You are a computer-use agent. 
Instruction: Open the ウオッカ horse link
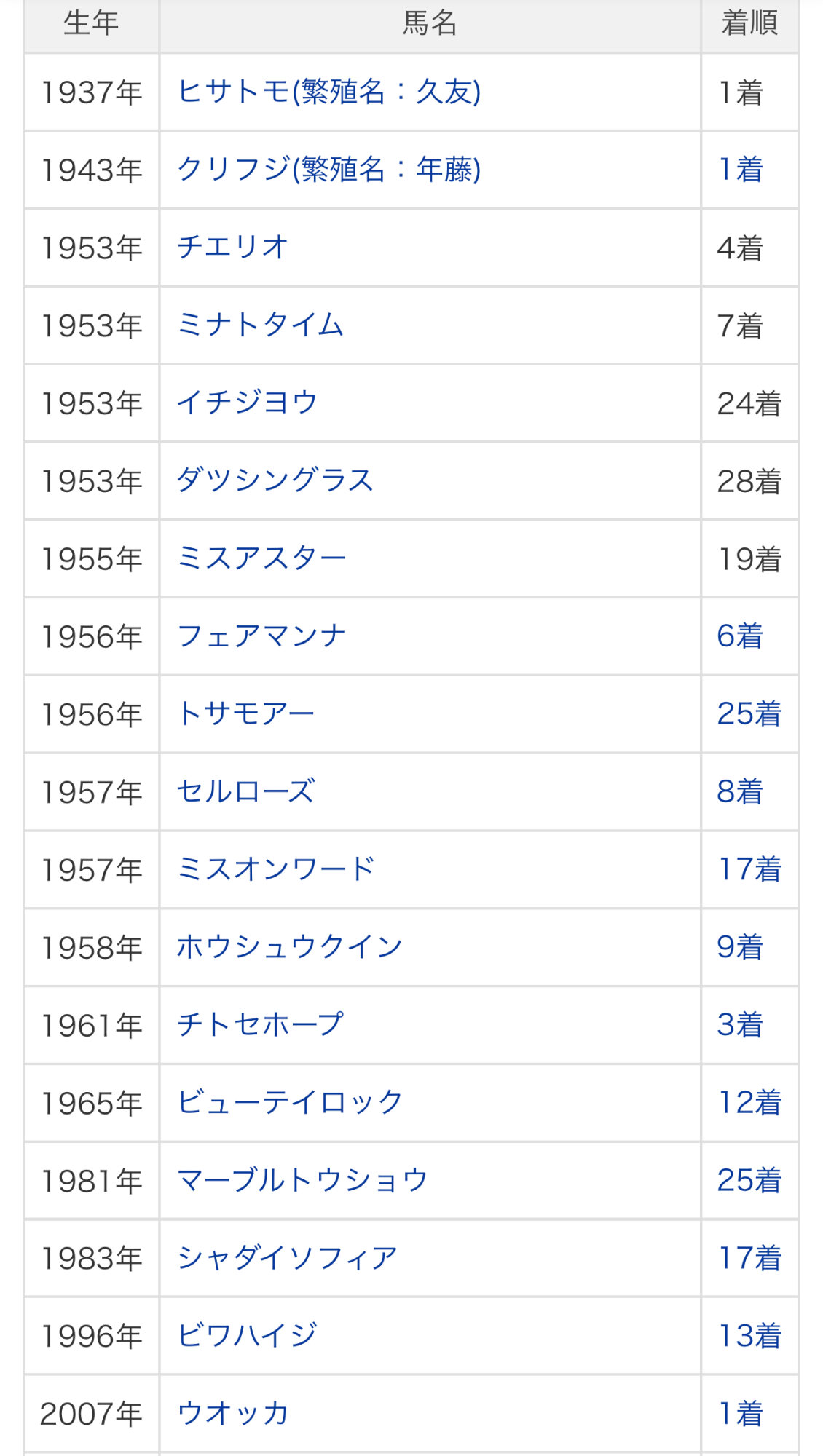pyautogui.click(x=233, y=1414)
